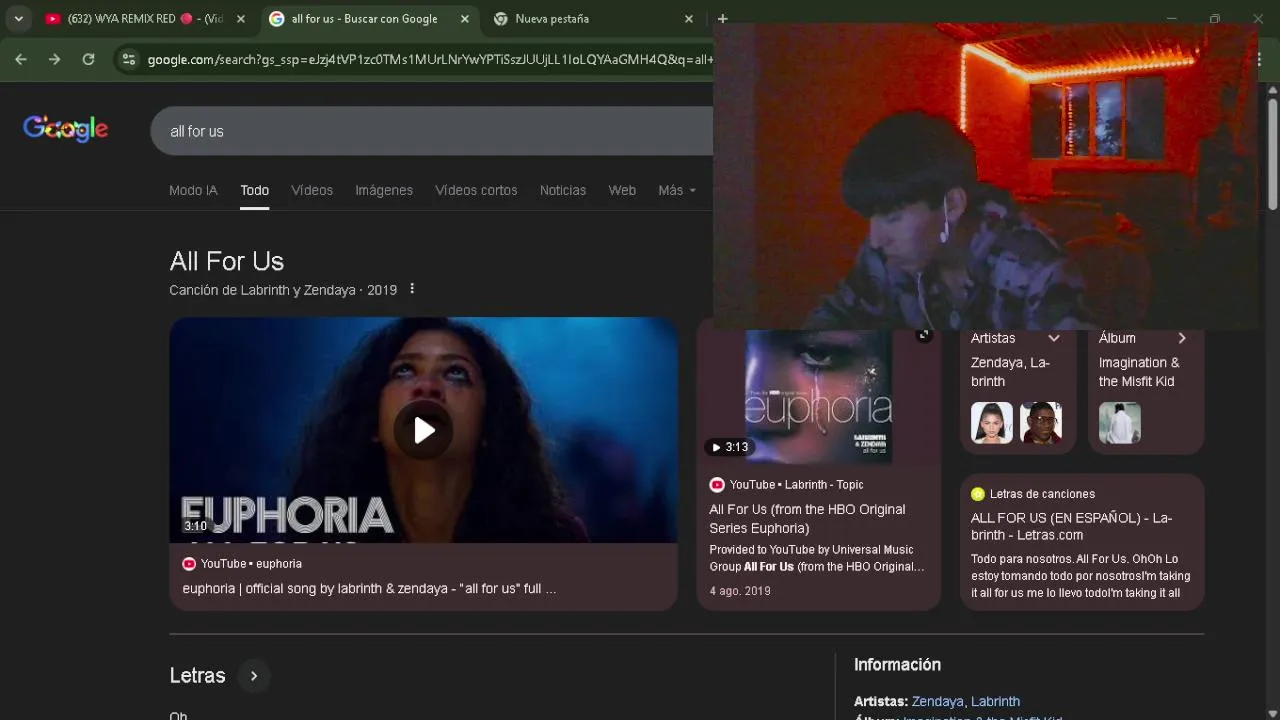
Task: Open a new browser tab
Action: point(722,19)
